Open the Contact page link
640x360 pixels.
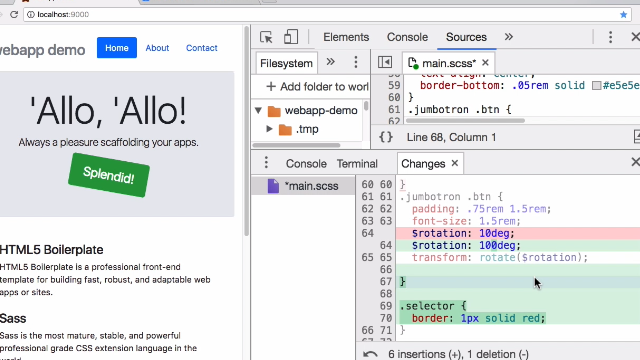202,48
